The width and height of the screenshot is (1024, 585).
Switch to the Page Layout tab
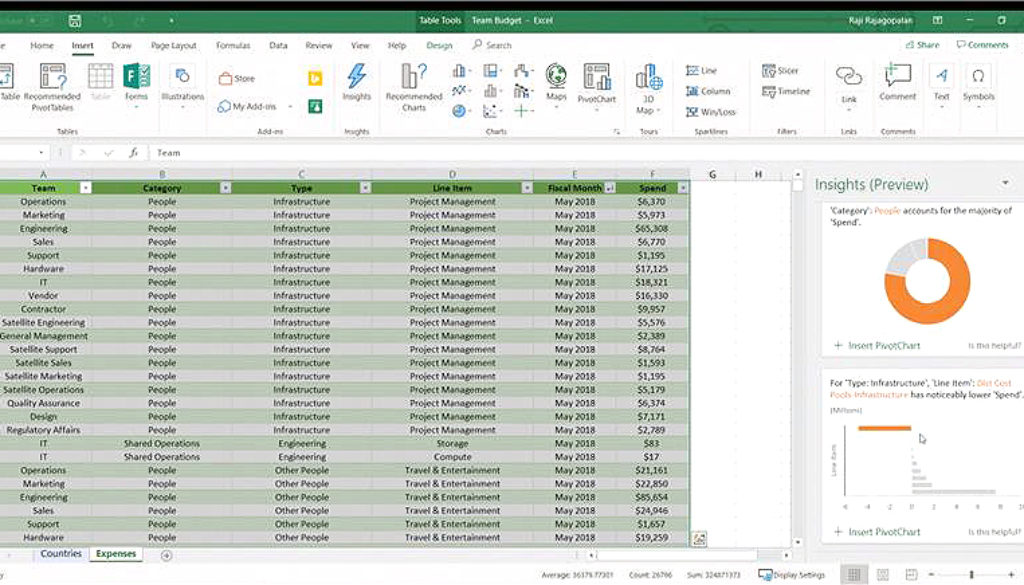click(174, 46)
